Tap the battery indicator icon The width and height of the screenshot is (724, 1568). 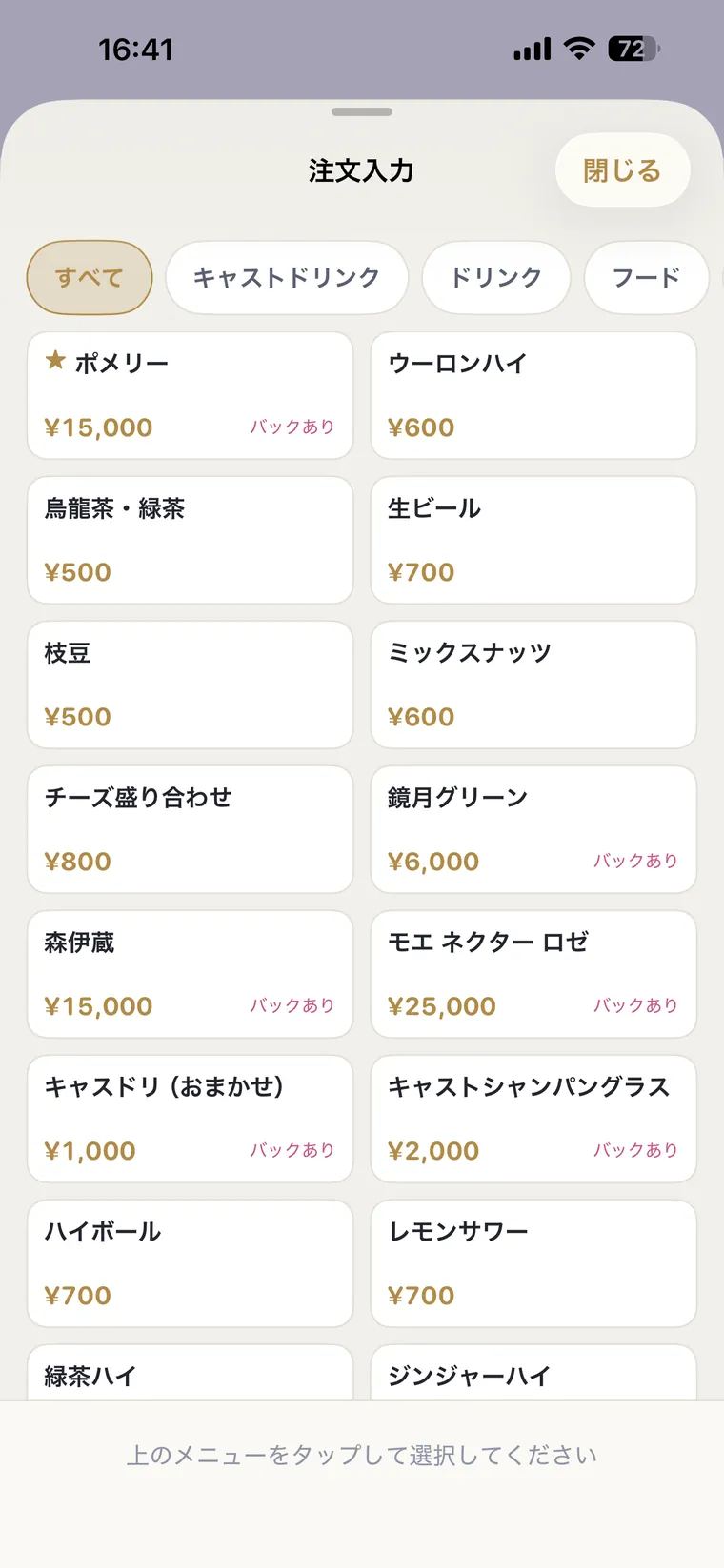pos(634,49)
